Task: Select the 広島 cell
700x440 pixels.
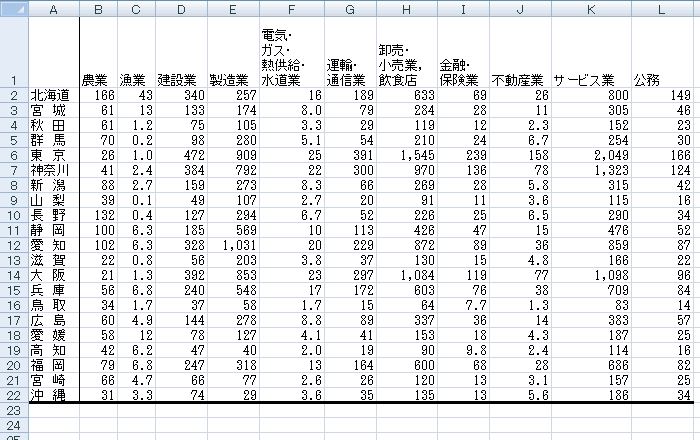Action: point(54,320)
